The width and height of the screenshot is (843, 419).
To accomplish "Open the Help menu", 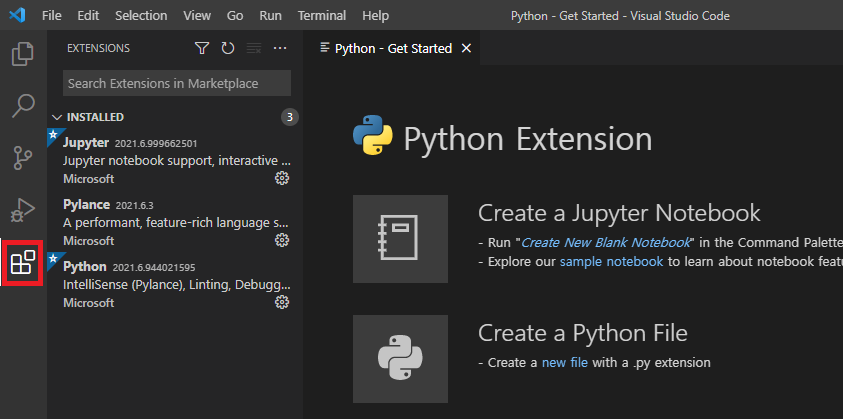I will coord(375,16).
